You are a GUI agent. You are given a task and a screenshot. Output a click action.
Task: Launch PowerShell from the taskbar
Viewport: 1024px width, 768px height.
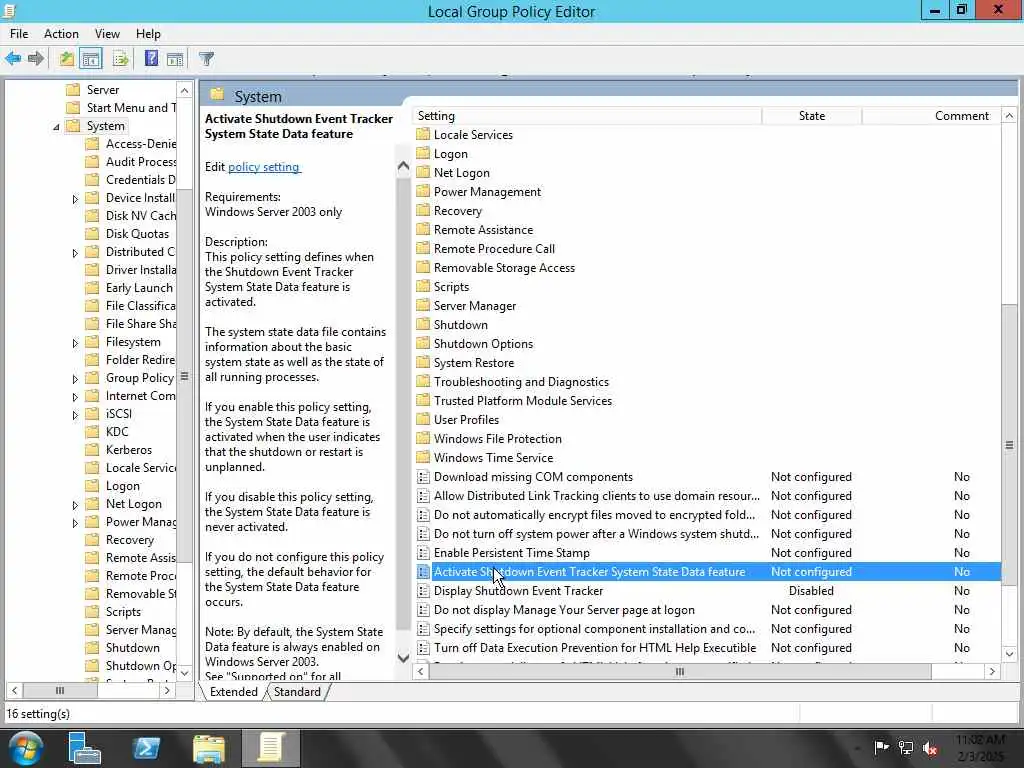(x=146, y=748)
